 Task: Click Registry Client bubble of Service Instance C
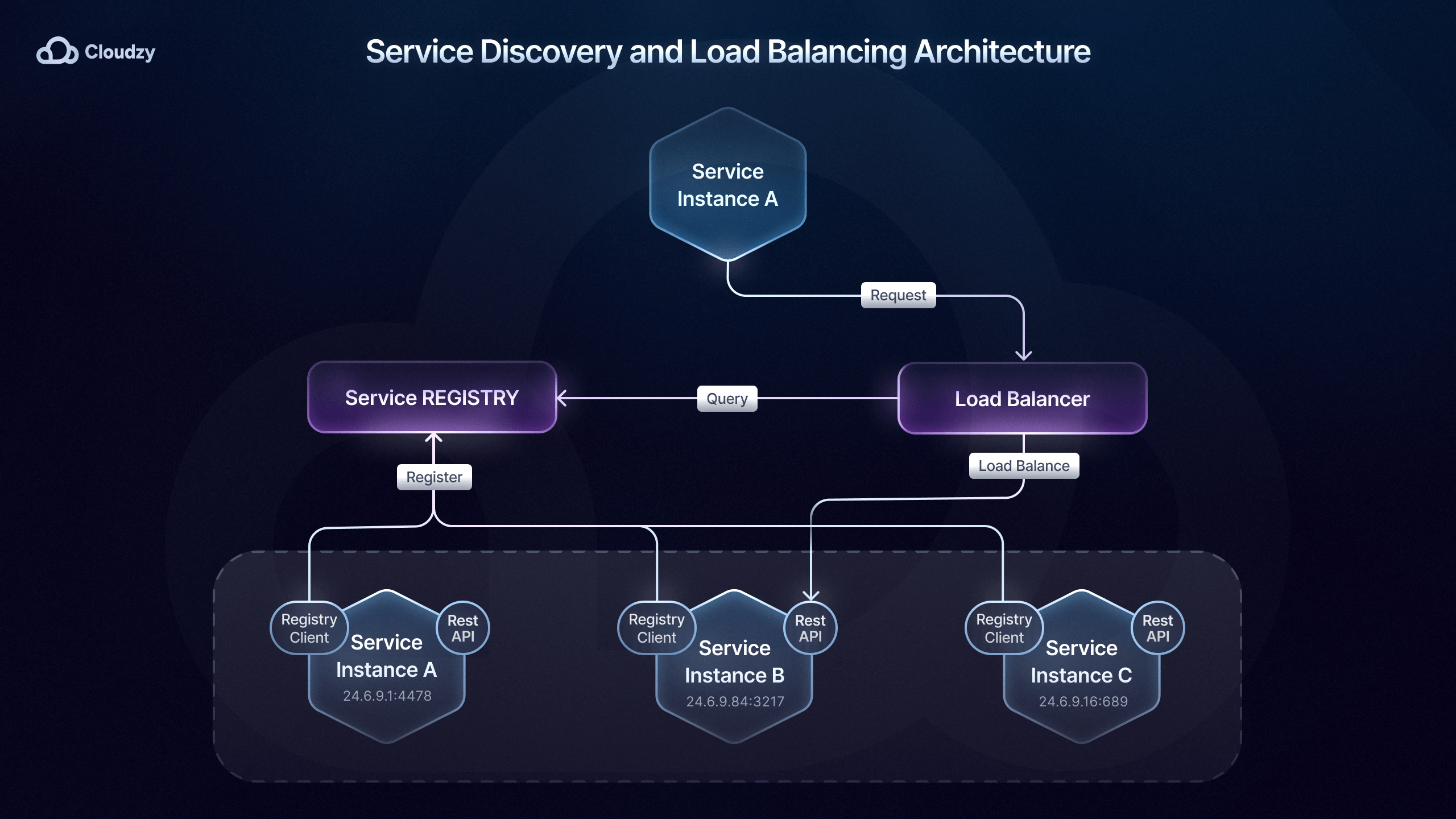[1004, 628]
